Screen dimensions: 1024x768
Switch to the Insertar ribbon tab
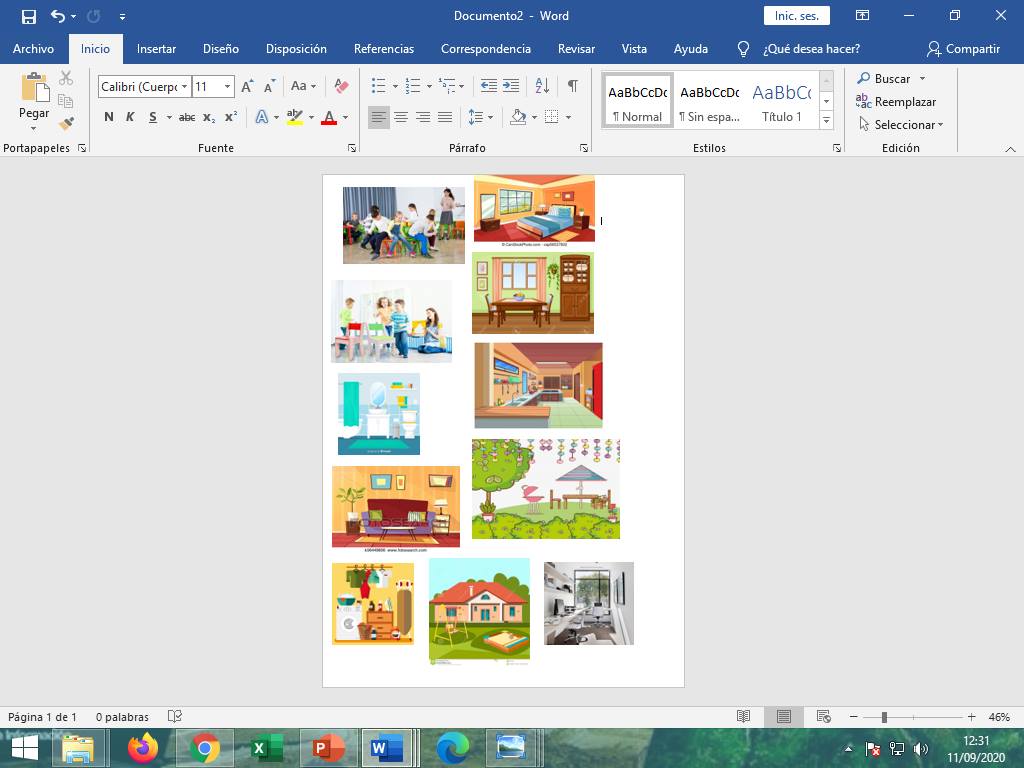156,48
